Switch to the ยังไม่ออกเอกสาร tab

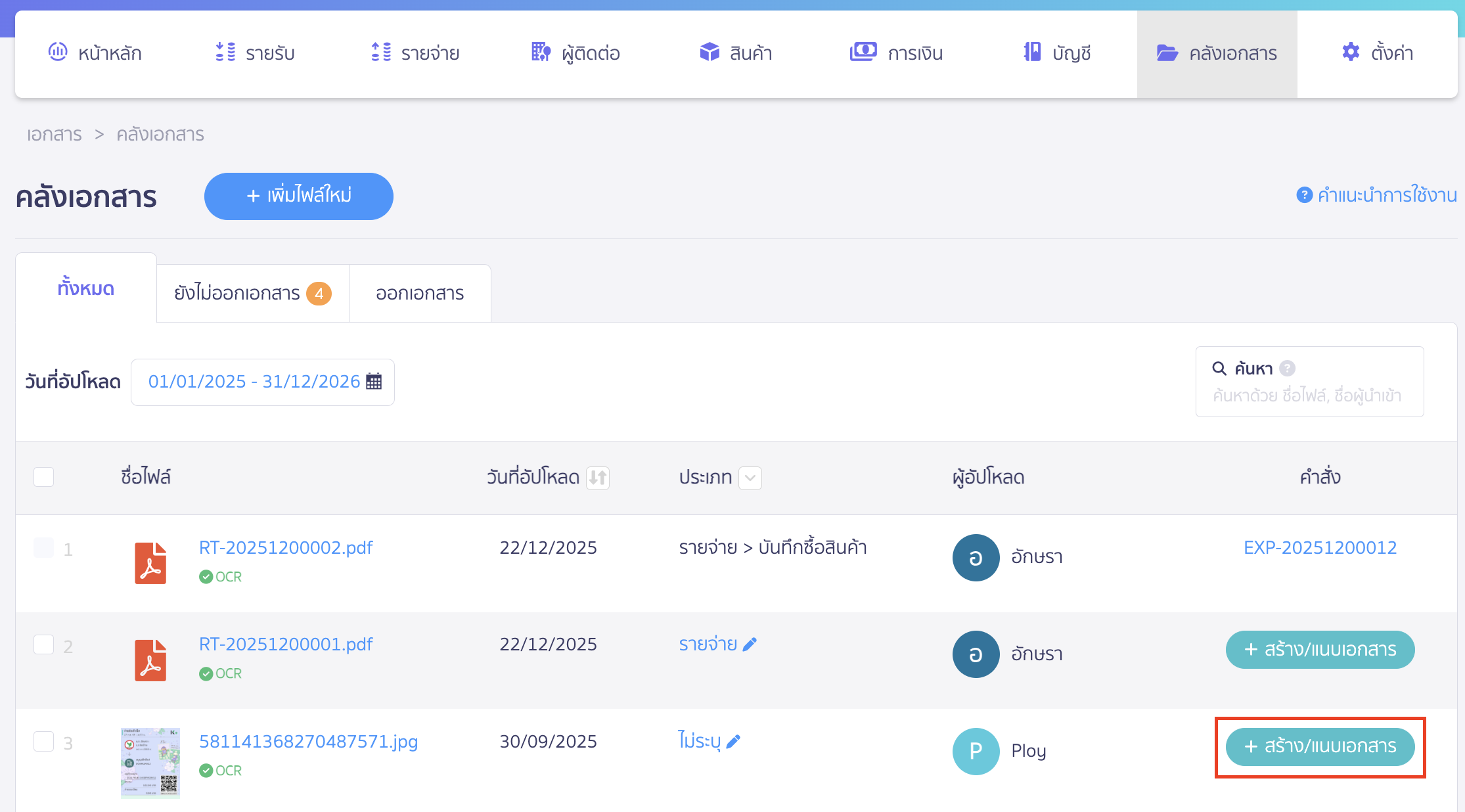coord(252,293)
